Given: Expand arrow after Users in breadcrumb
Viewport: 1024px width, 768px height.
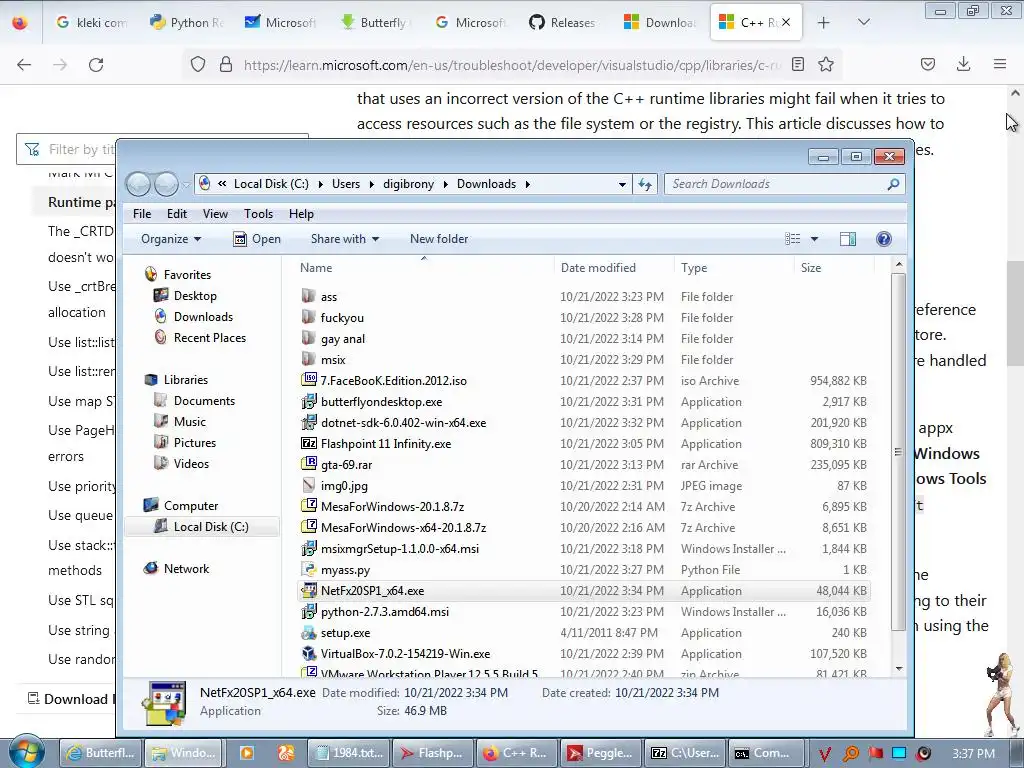Looking at the screenshot, I should (372, 184).
